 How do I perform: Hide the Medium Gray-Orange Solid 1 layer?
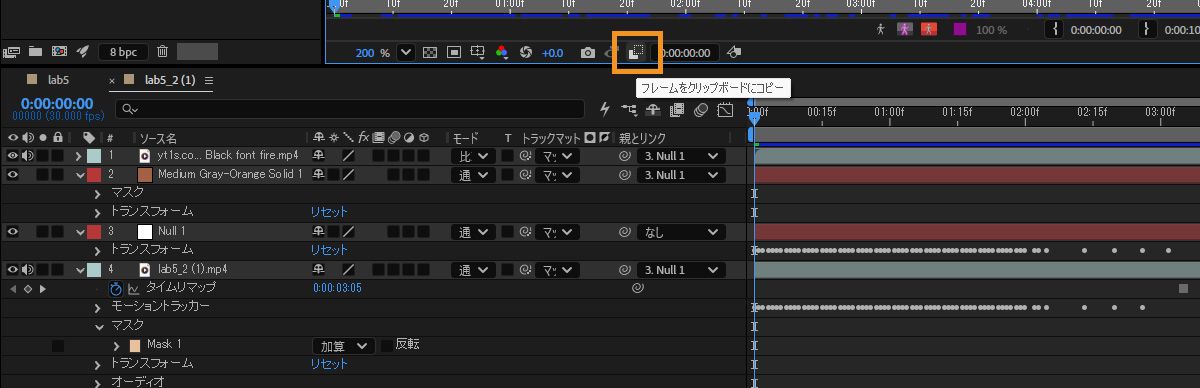click(13, 175)
